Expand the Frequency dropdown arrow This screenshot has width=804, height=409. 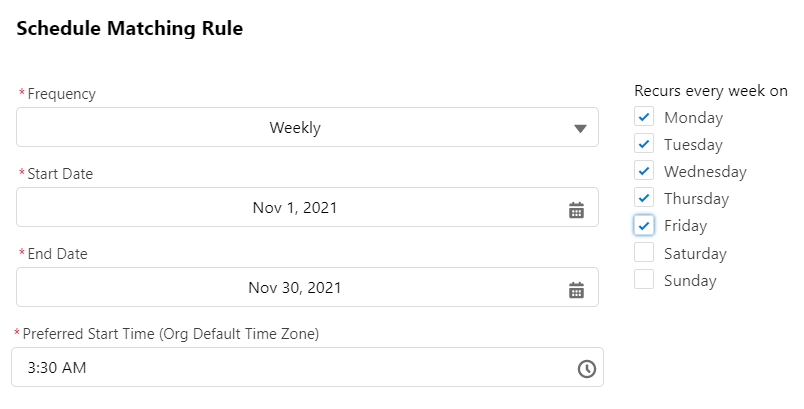580,128
